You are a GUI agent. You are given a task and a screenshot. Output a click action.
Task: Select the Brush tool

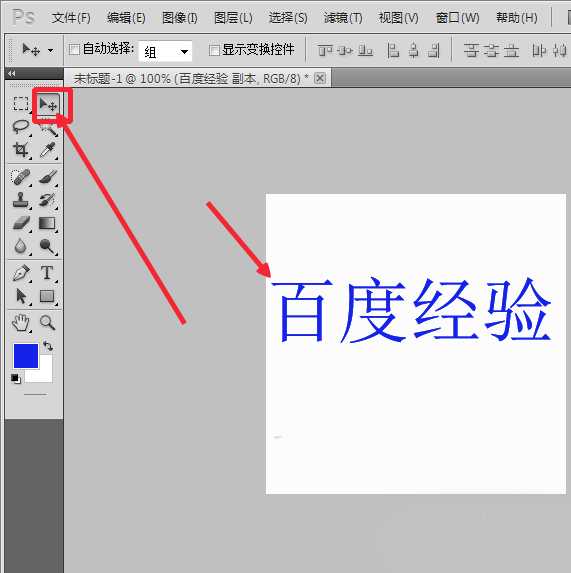(48, 178)
